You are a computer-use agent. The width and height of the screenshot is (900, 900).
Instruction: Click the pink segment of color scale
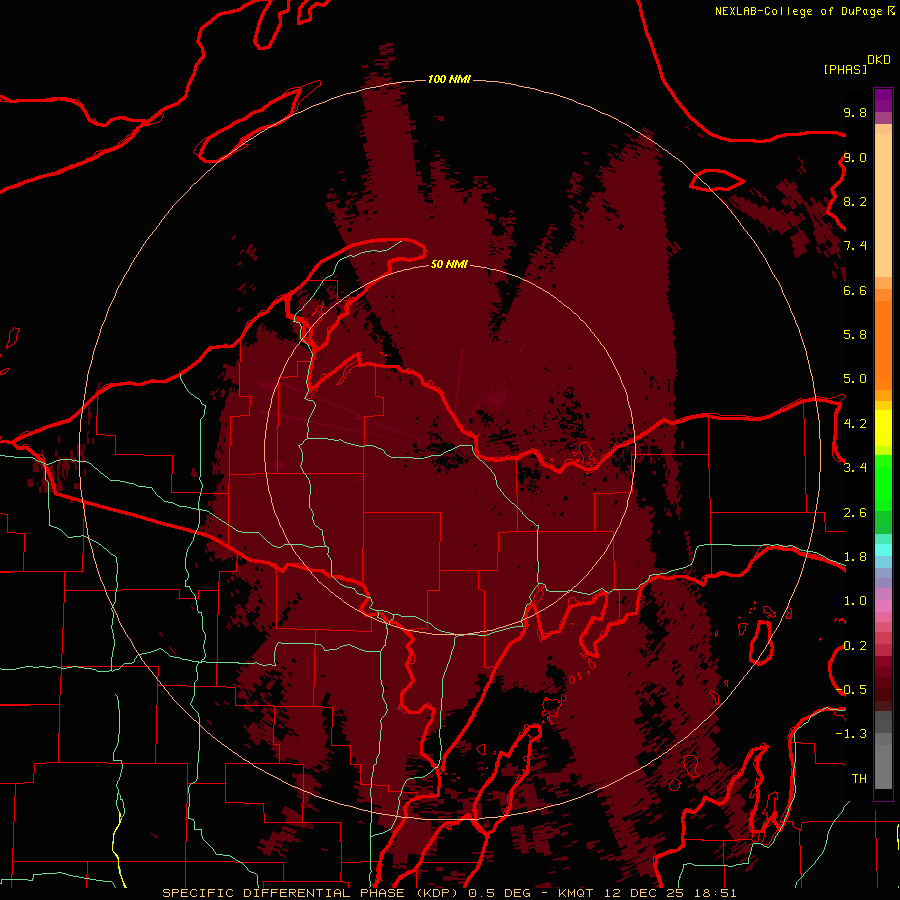tap(883, 606)
